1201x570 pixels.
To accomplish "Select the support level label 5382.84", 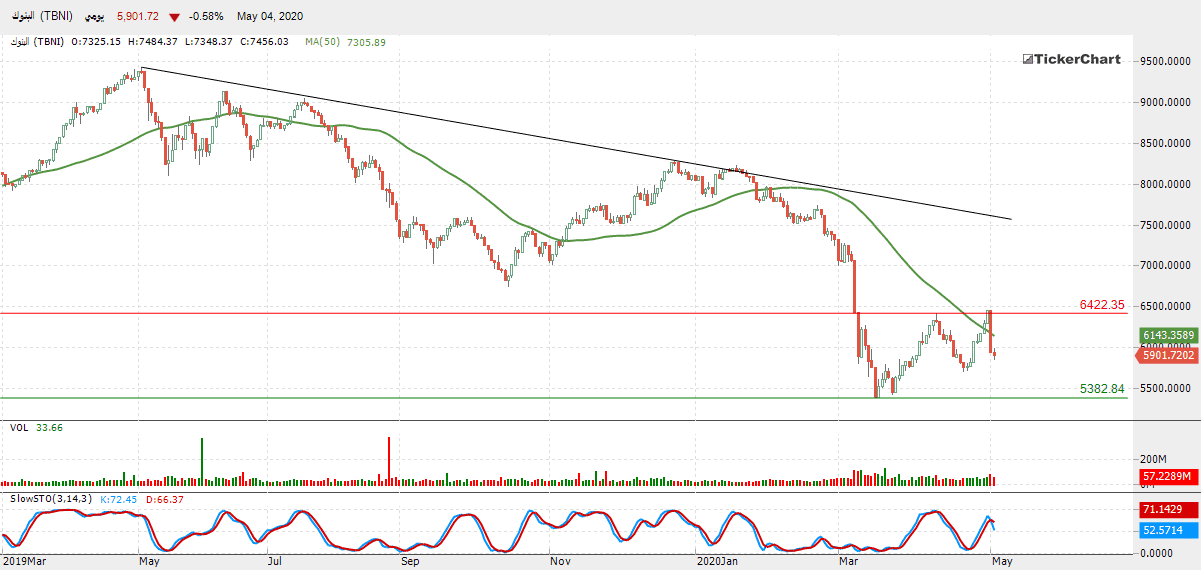I will point(1103,388).
